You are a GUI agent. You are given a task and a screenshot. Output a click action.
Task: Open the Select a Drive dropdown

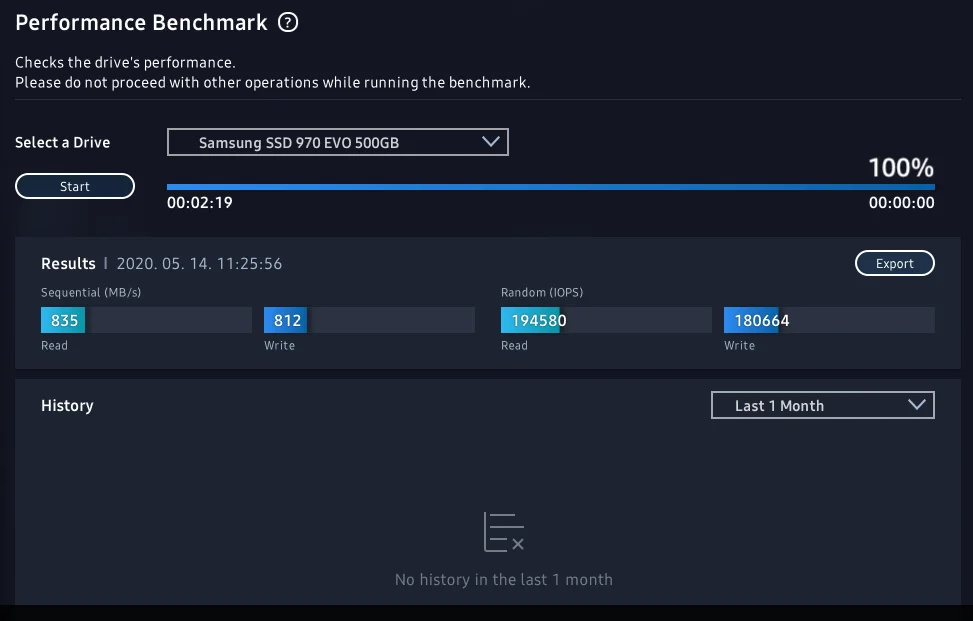[x=337, y=142]
